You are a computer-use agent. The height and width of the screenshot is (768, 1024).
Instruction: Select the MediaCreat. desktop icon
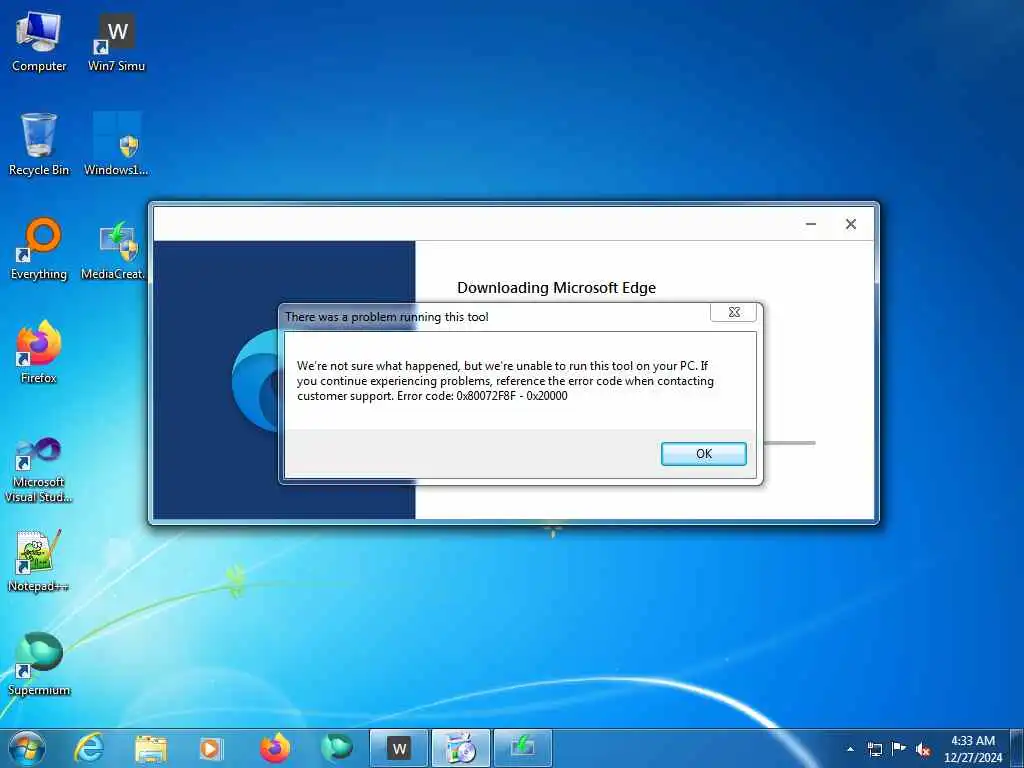point(113,249)
